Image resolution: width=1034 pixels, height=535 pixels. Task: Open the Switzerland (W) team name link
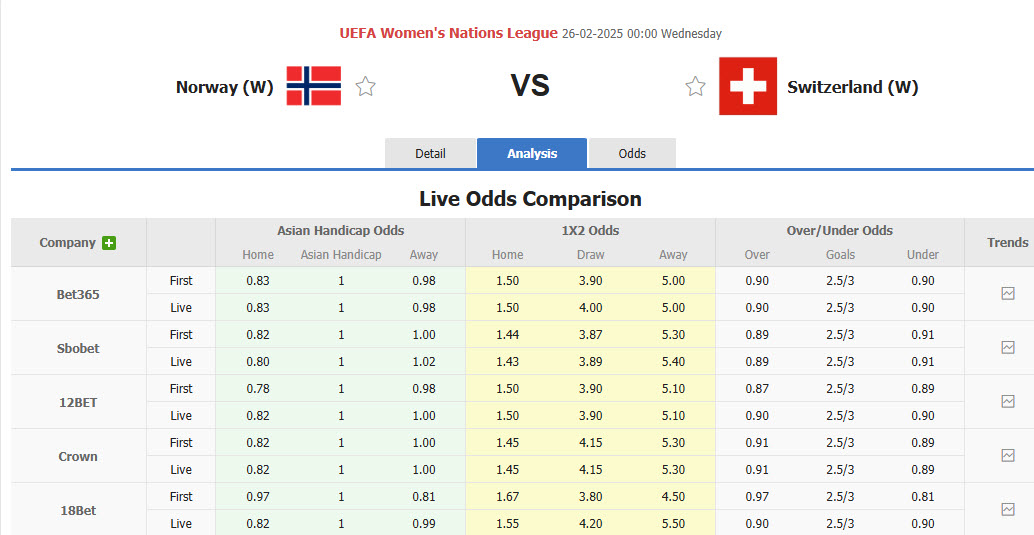point(852,87)
